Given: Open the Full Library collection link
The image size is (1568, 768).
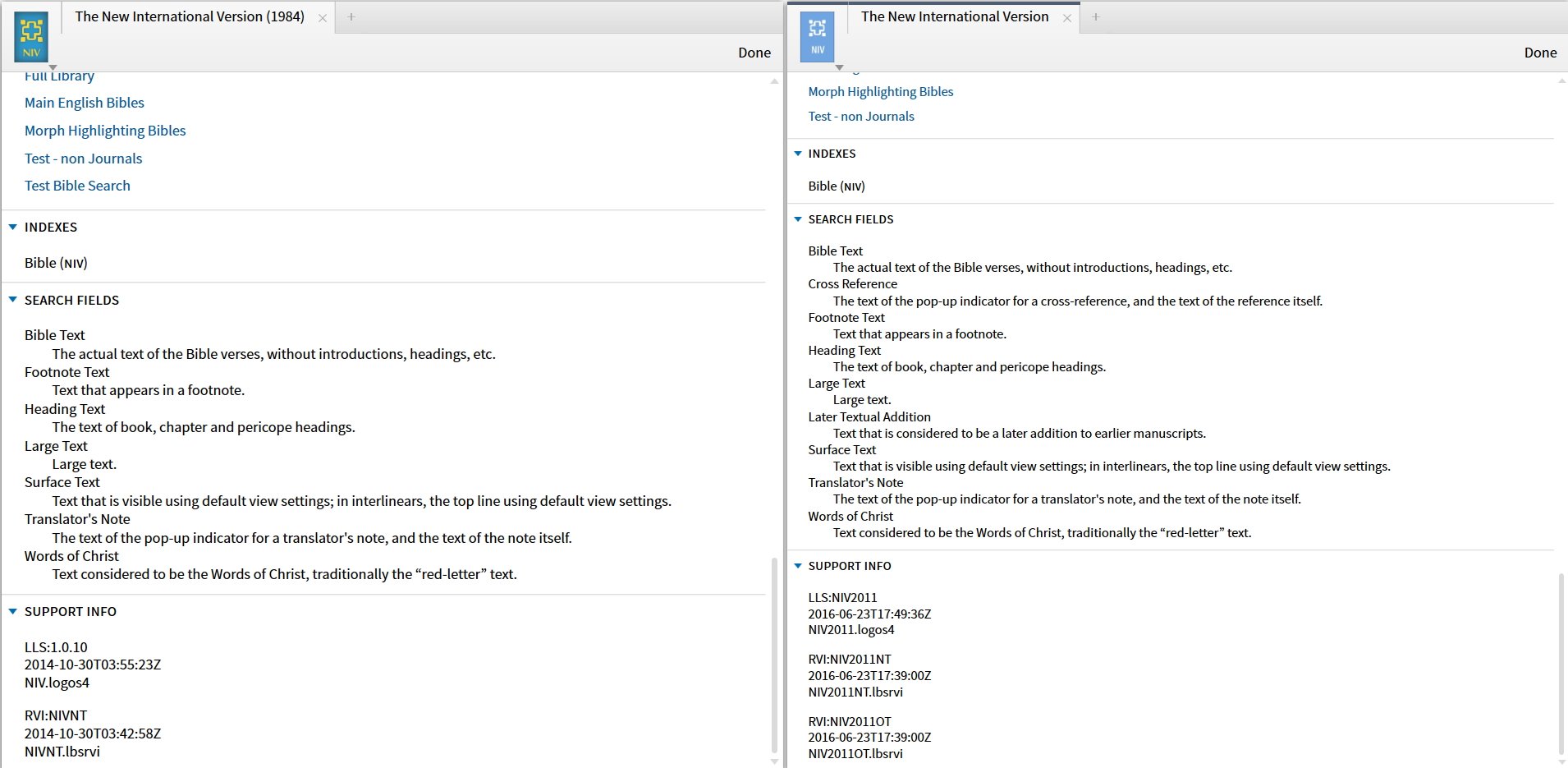Looking at the screenshot, I should (x=59, y=76).
